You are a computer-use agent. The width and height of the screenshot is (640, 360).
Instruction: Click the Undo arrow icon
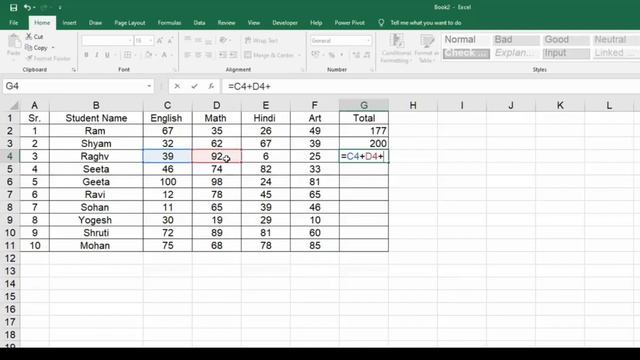[x=27, y=7]
